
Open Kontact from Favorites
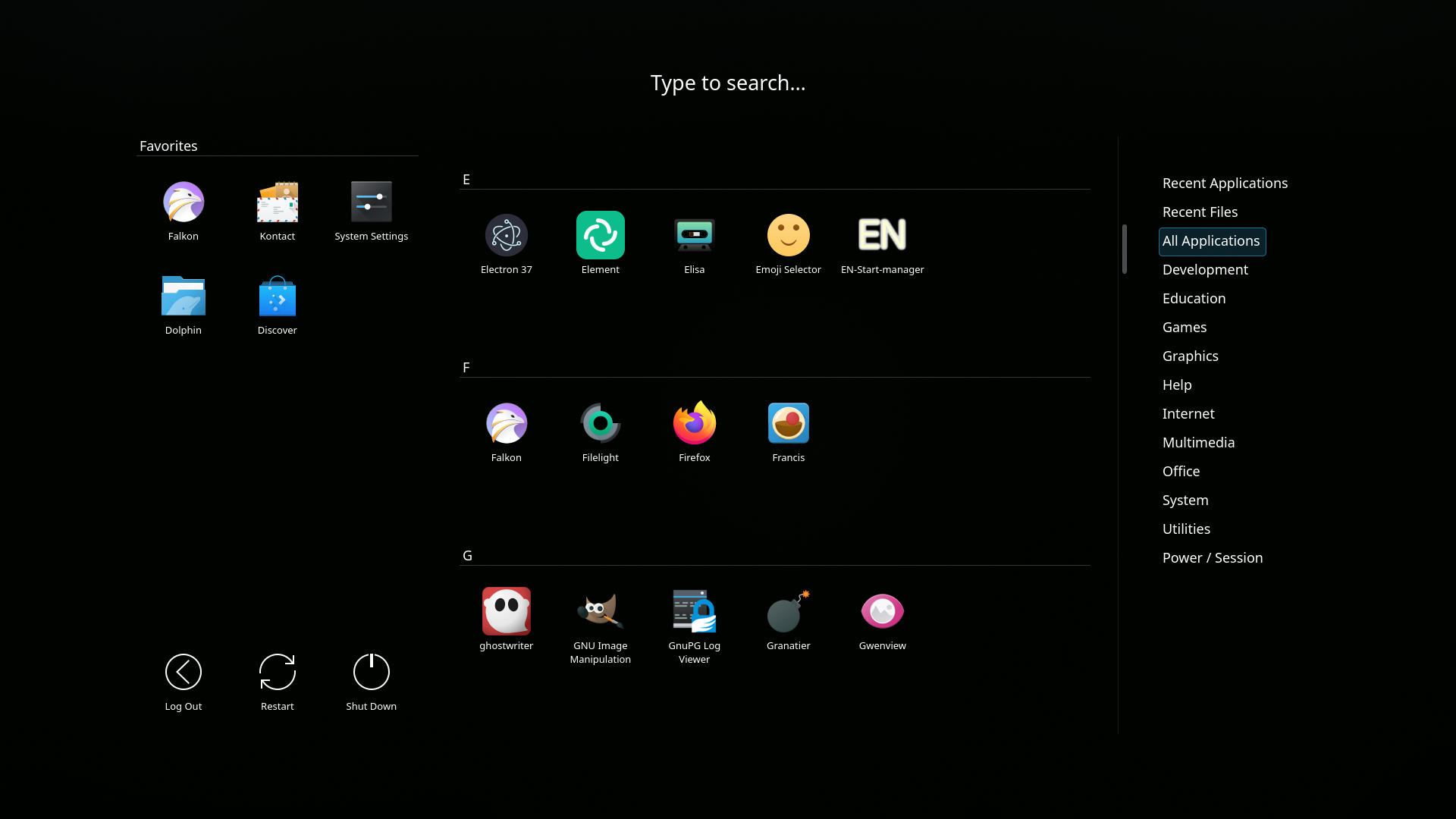277,211
